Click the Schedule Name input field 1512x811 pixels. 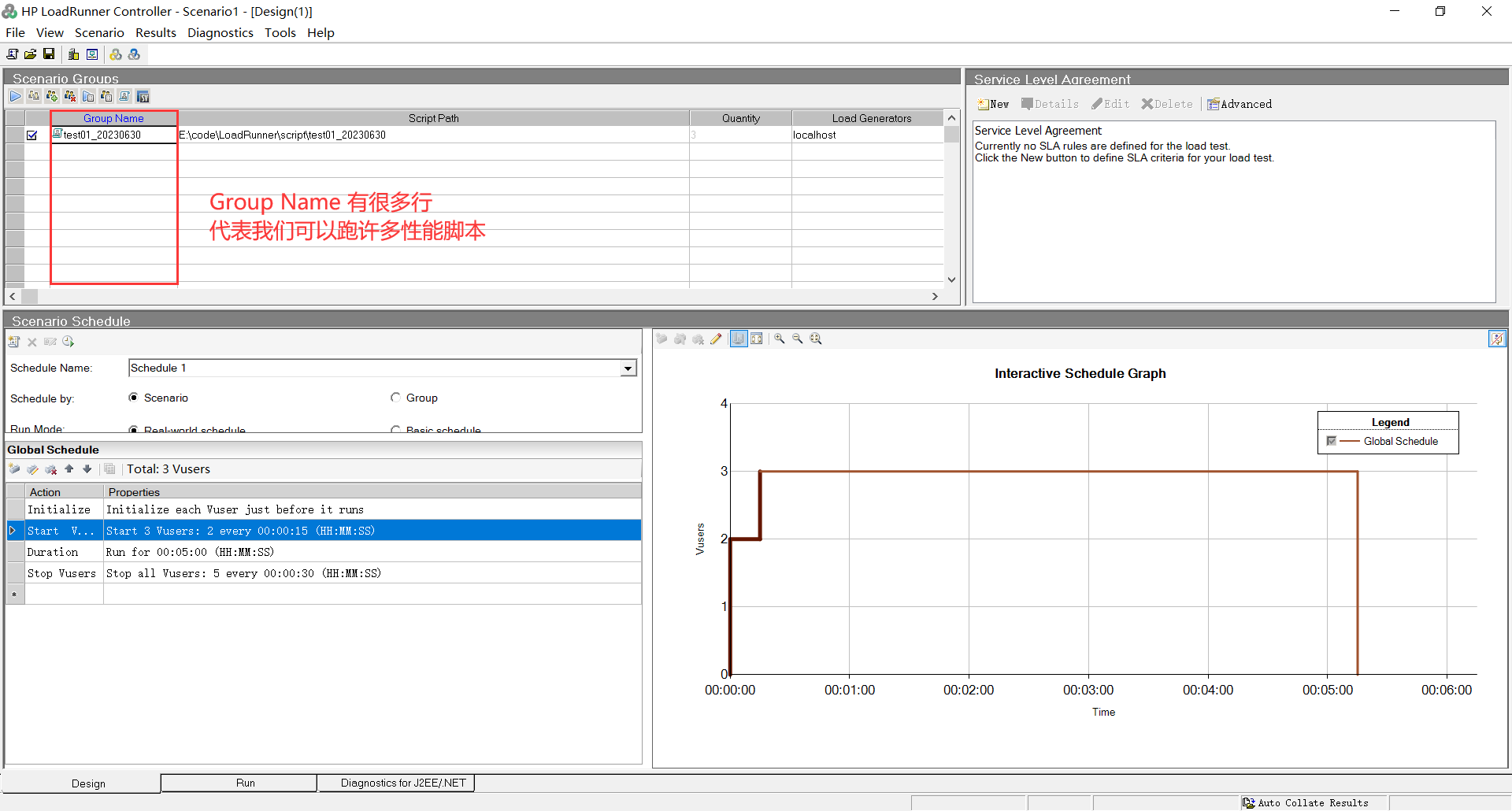(375, 368)
